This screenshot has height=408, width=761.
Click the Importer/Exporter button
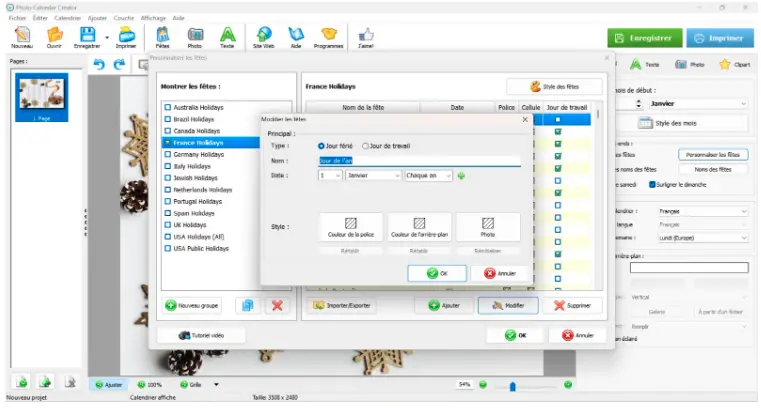341,306
